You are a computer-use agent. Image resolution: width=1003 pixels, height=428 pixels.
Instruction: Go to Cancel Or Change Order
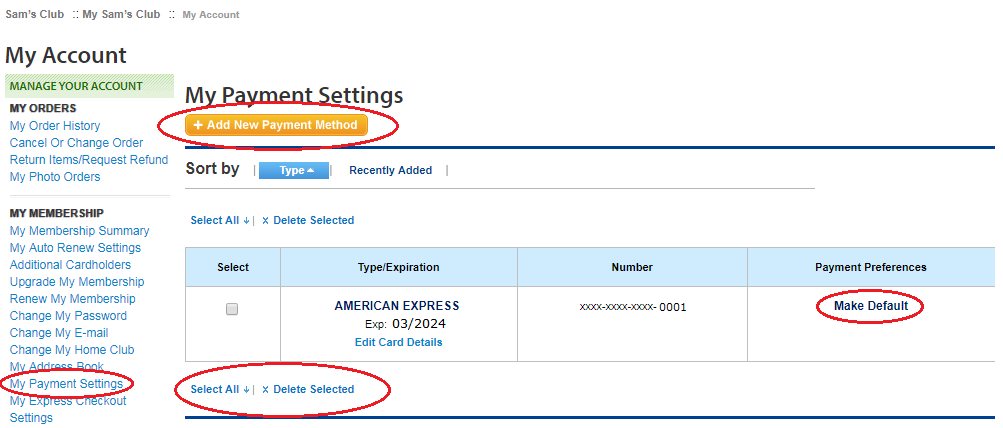tap(76, 143)
